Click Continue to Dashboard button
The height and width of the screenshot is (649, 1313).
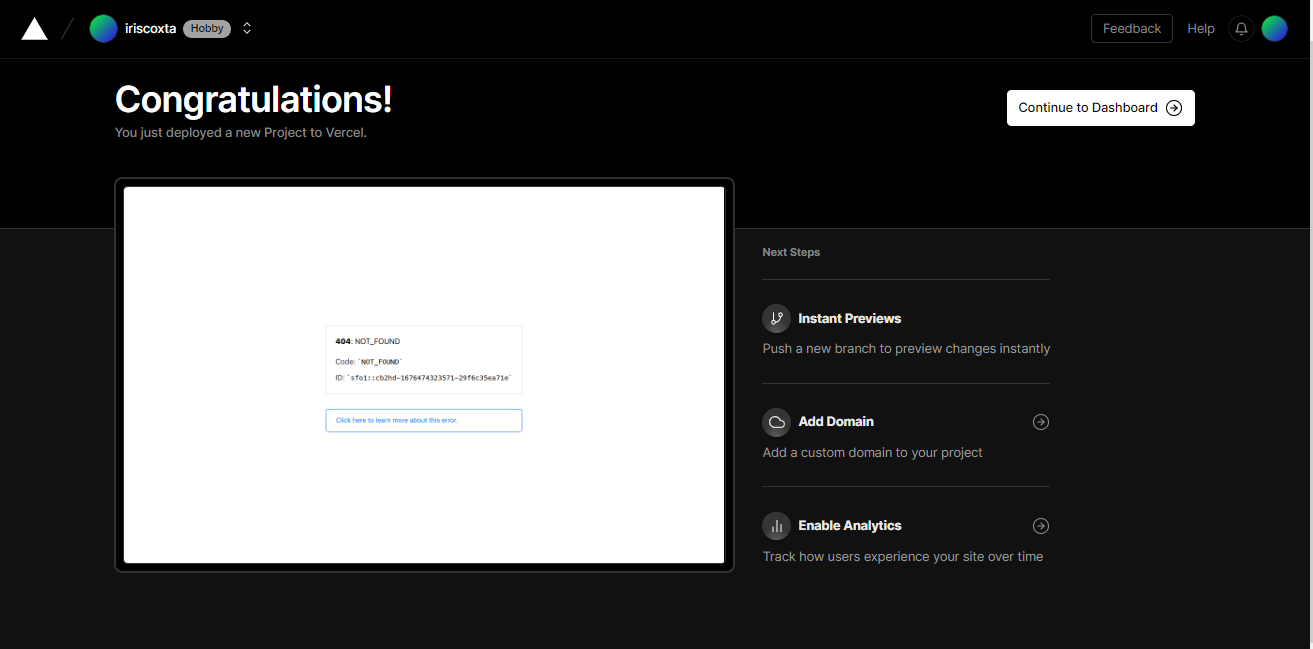1100,108
